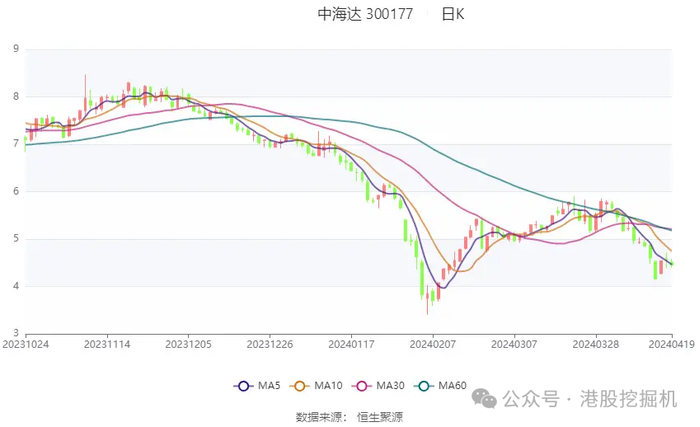The width and height of the screenshot is (700, 427).
Task: Jump to the 20240207 date label
Action: click(432, 344)
